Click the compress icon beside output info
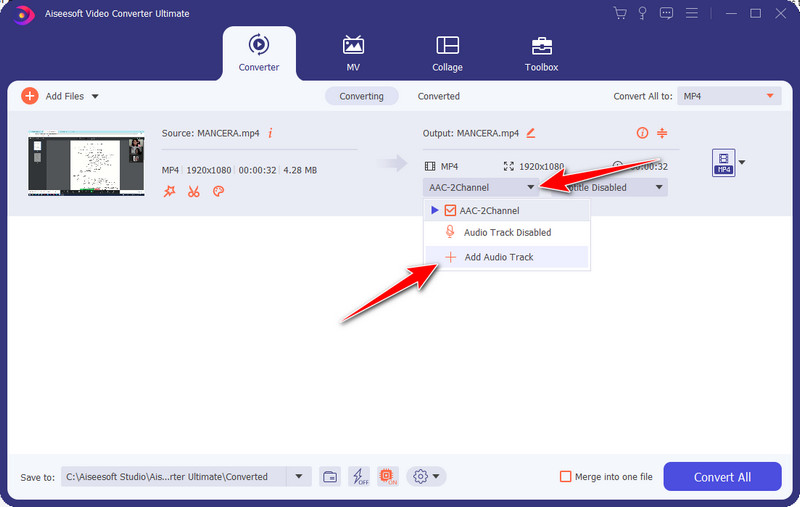Viewport: 800px width, 507px height. click(x=661, y=133)
